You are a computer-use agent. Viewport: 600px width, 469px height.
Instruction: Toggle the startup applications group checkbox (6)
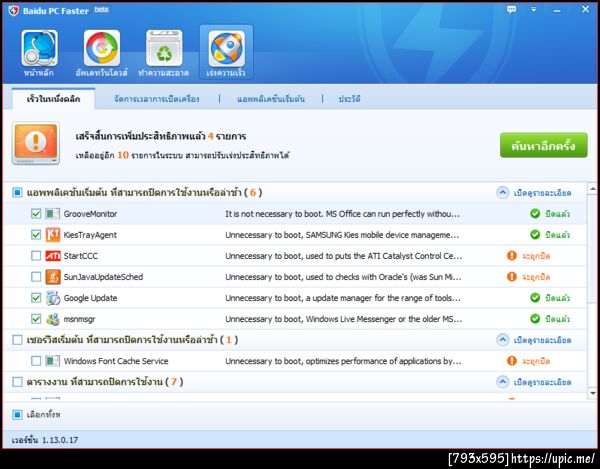click(17, 192)
